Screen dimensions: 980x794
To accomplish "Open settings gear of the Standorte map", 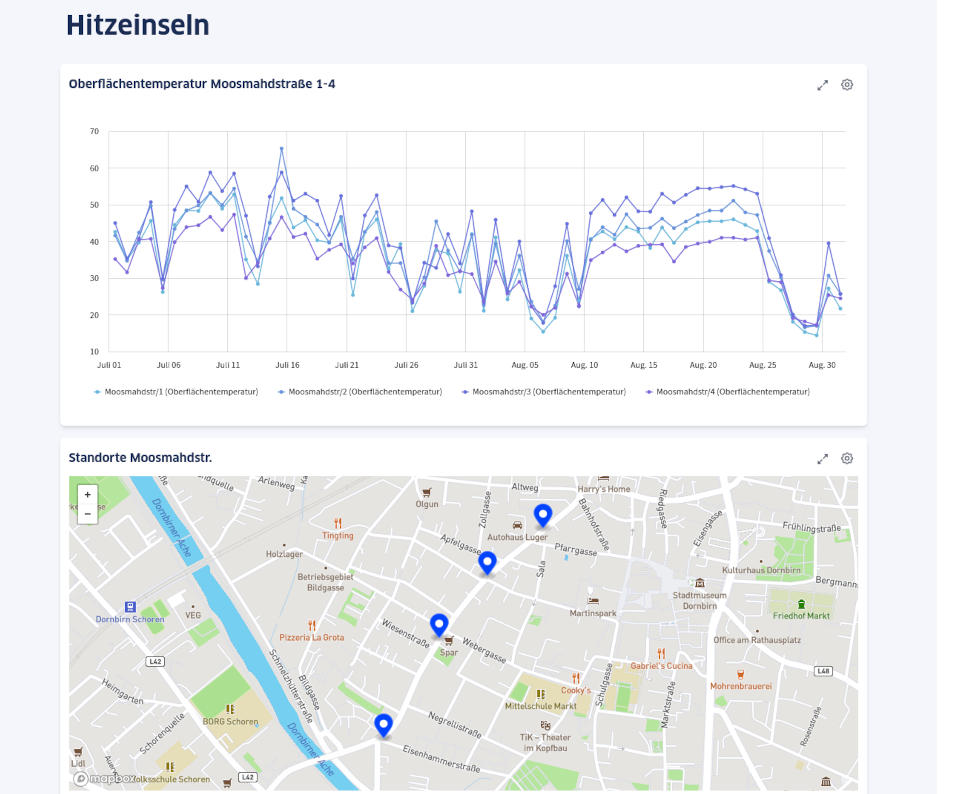I will 847,459.
